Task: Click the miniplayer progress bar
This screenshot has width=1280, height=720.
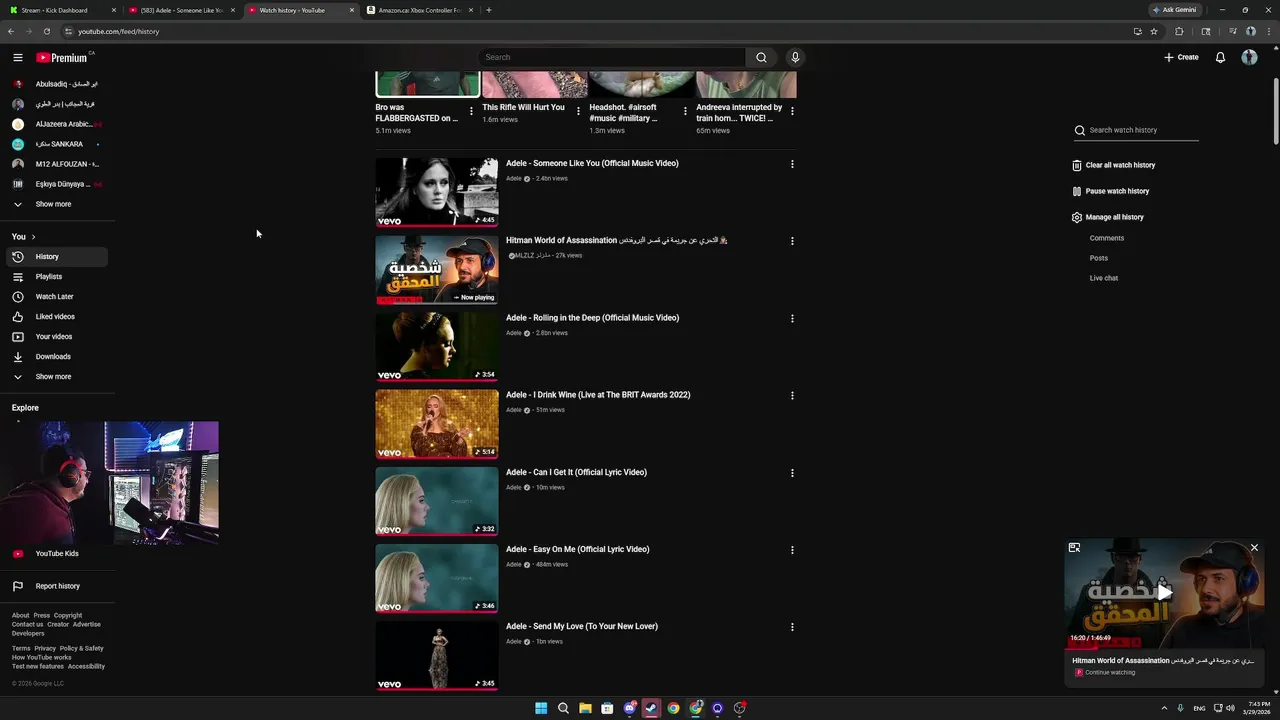Action: pyautogui.click(x=1164, y=648)
